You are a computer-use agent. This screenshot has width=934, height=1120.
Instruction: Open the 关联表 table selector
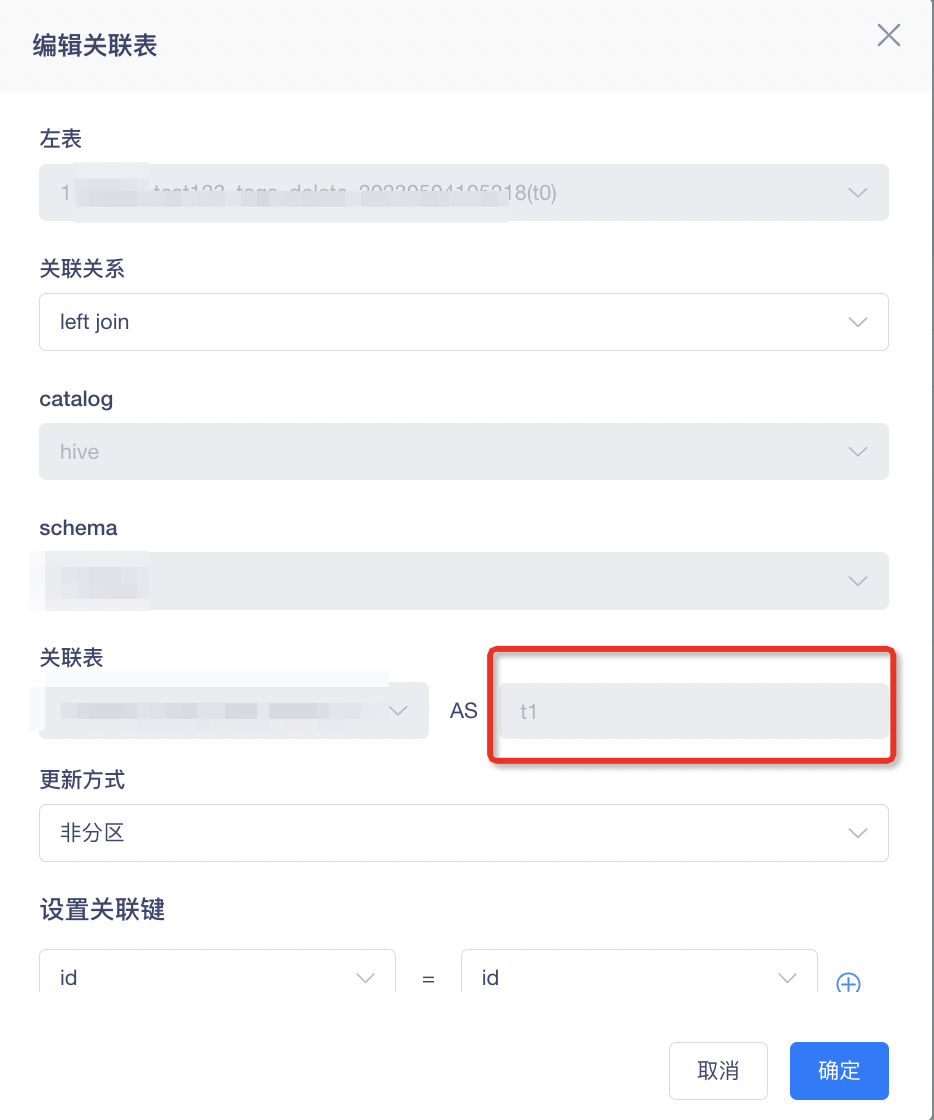coord(234,711)
